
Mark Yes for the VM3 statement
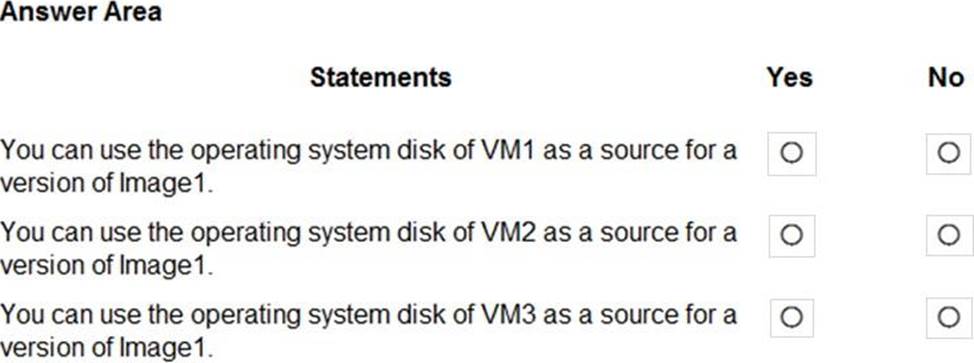coord(791,317)
